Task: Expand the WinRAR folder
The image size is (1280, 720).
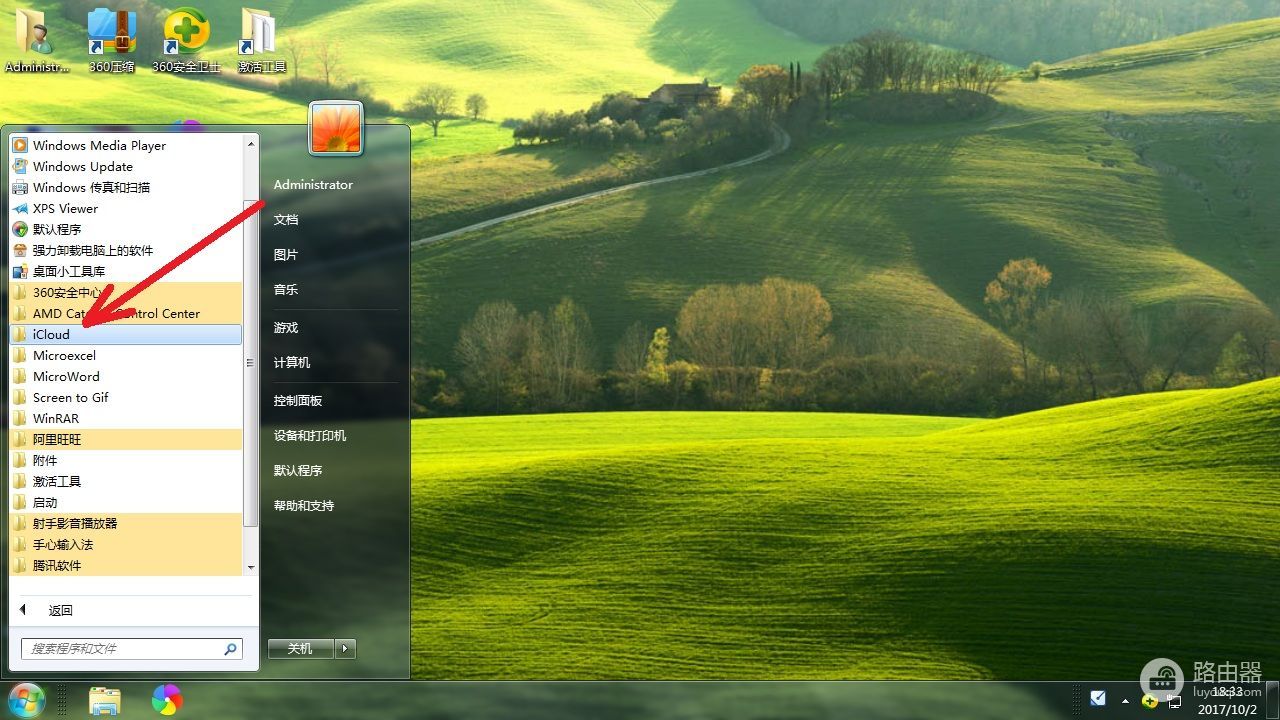Action: coord(126,418)
